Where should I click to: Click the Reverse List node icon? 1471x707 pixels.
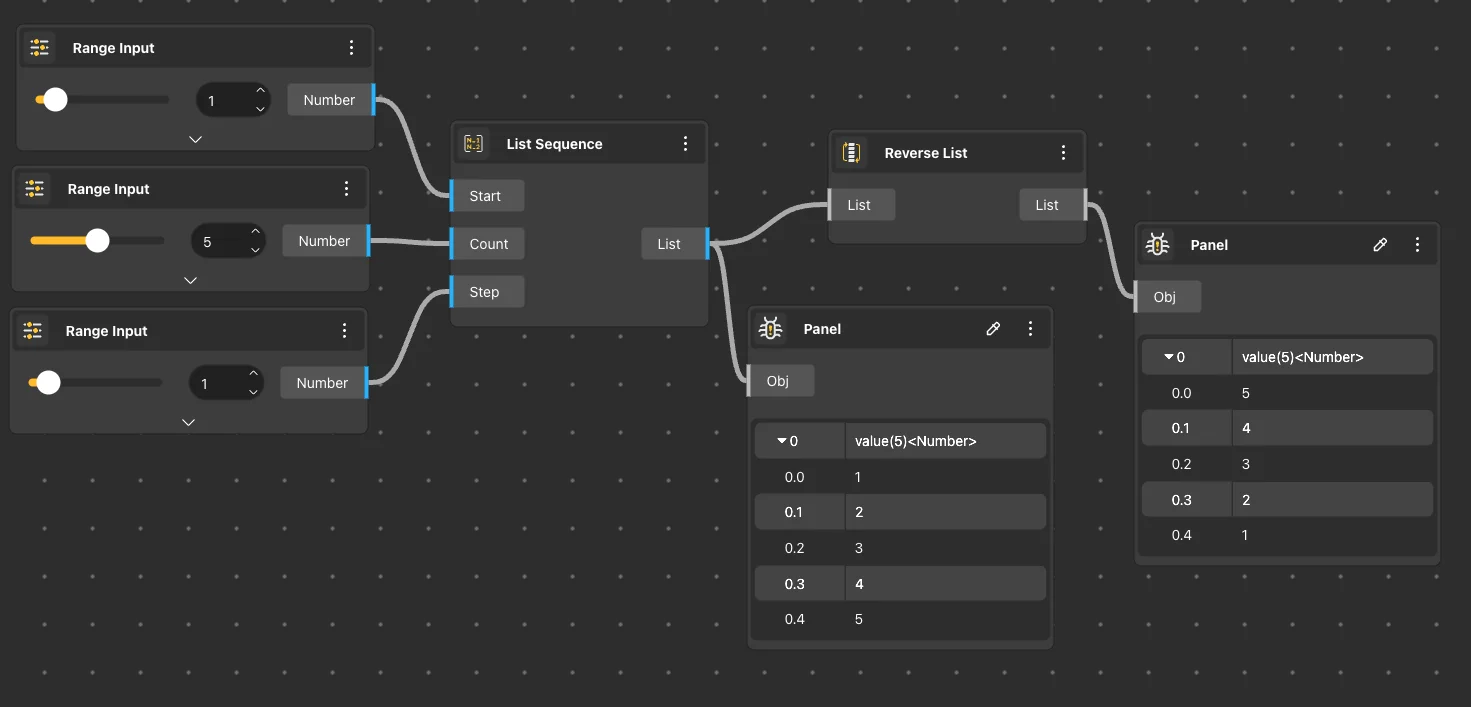852,153
